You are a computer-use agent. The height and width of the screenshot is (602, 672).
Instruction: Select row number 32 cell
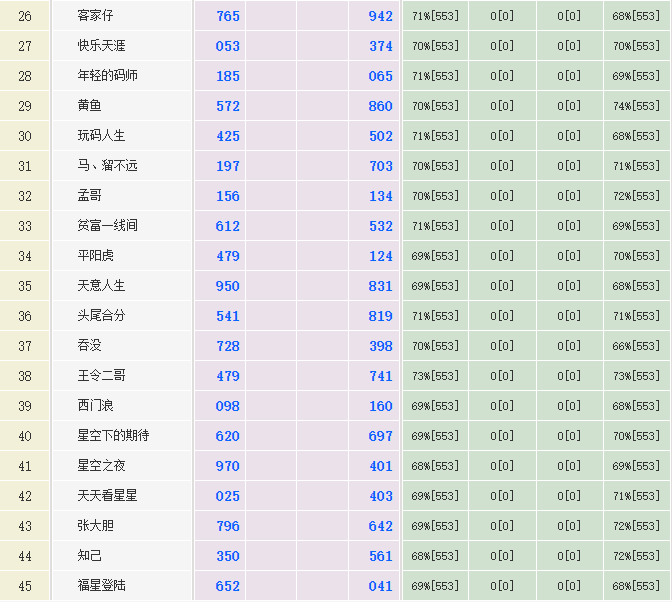click(x=25, y=196)
